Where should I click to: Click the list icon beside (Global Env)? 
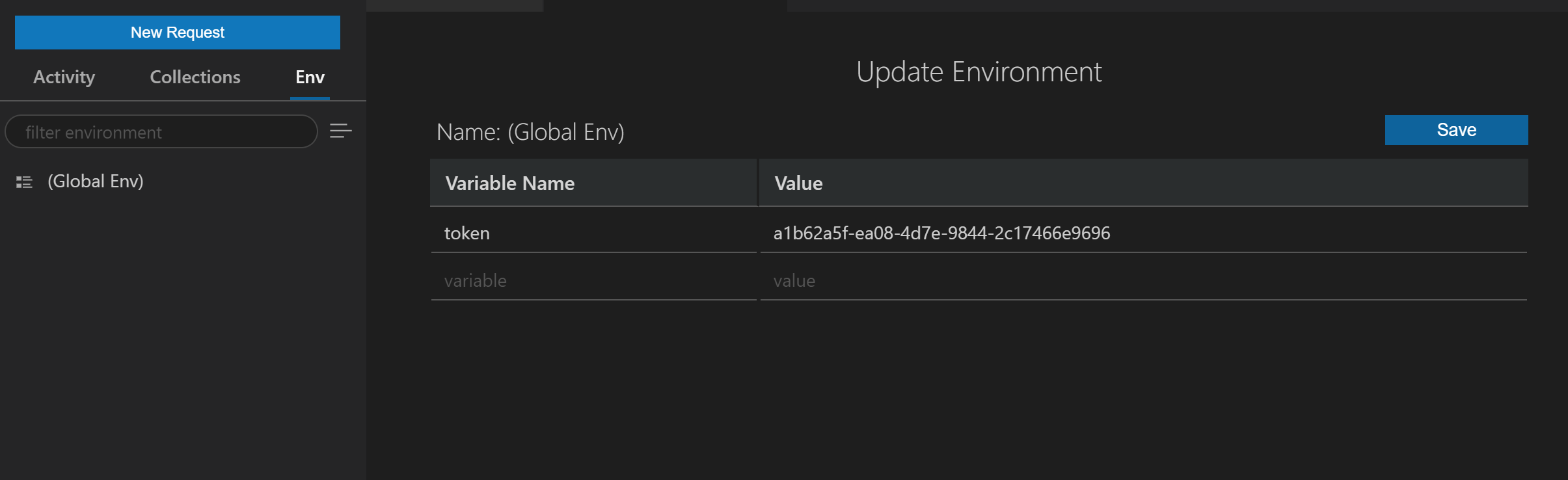24,181
